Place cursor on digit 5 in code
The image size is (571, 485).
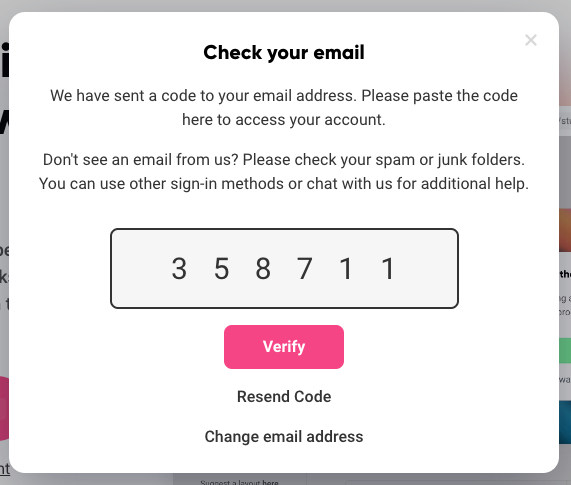[221, 269]
